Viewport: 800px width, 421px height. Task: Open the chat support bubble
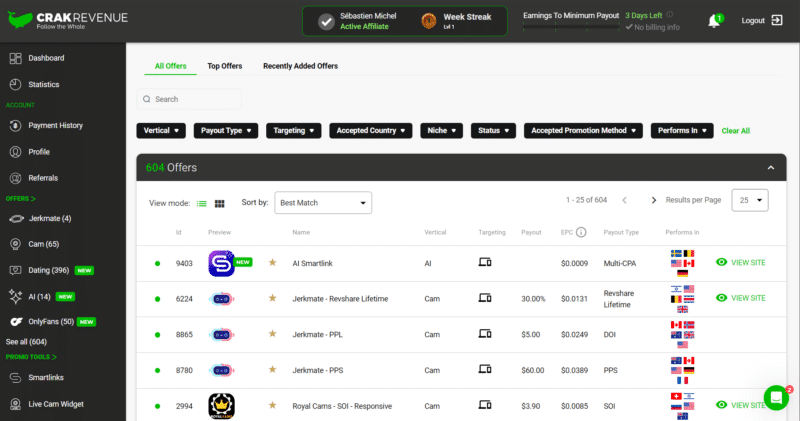(x=776, y=397)
